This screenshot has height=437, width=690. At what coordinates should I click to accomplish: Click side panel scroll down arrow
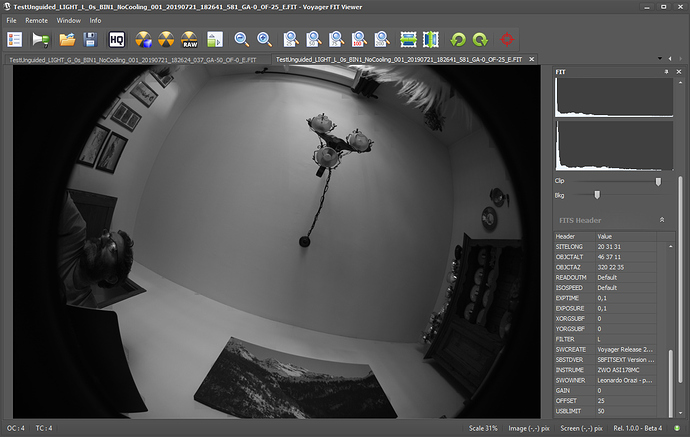click(680, 413)
